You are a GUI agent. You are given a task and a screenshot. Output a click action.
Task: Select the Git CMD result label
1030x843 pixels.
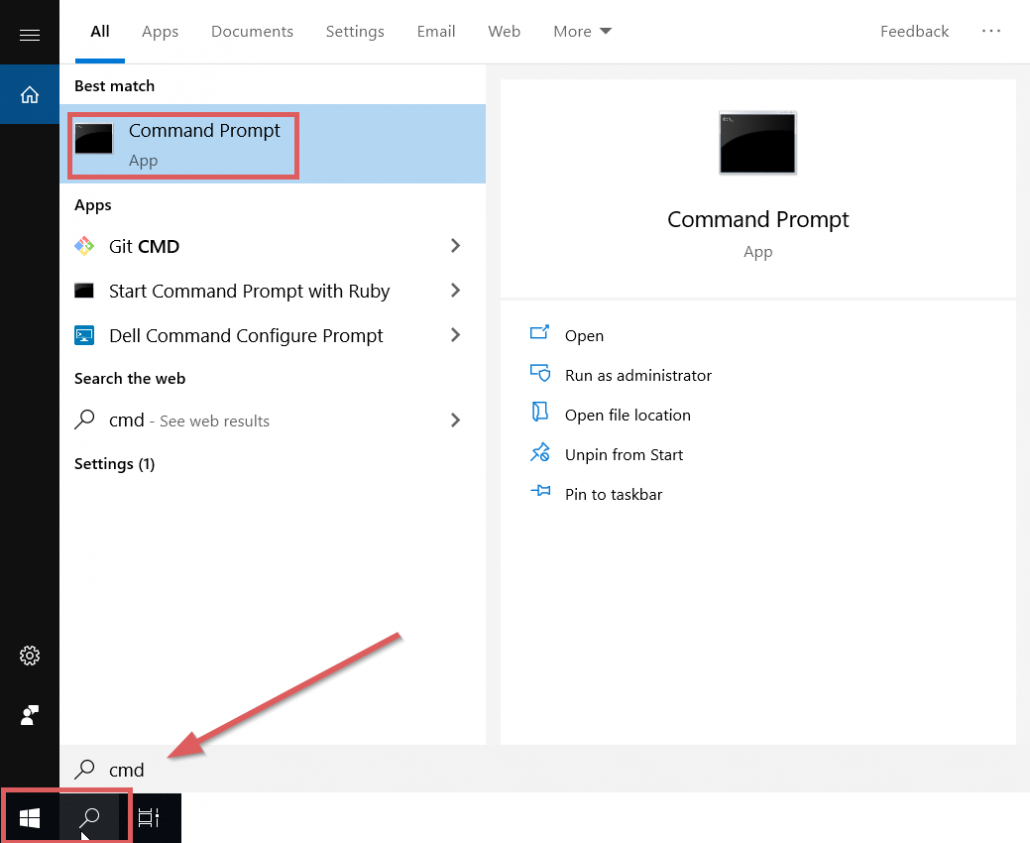(x=144, y=246)
